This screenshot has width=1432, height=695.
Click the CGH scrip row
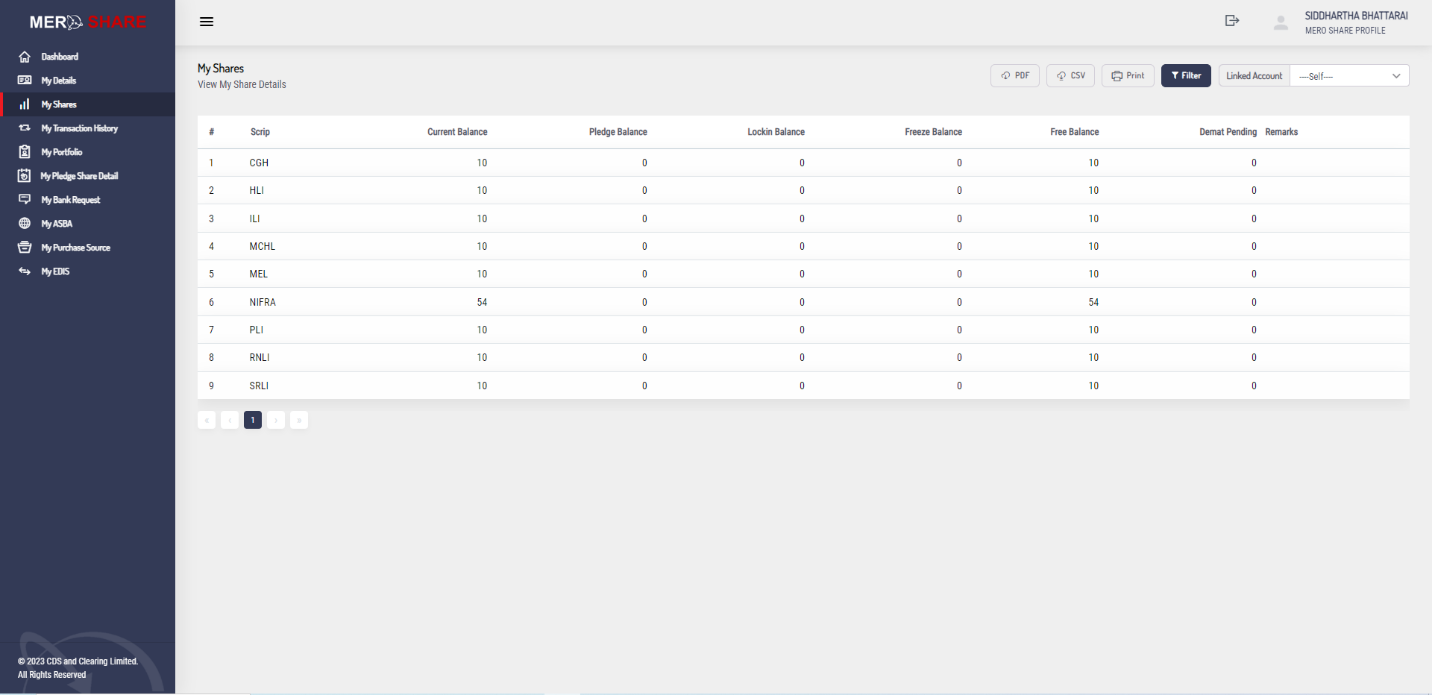click(x=804, y=163)
